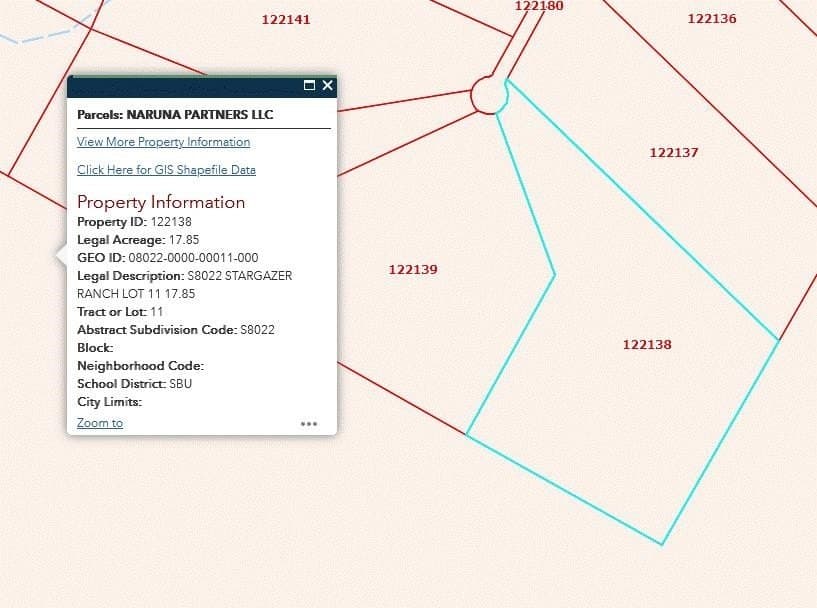Click the Zoom to link
817x608 pixels.
(x=99, y=423)
